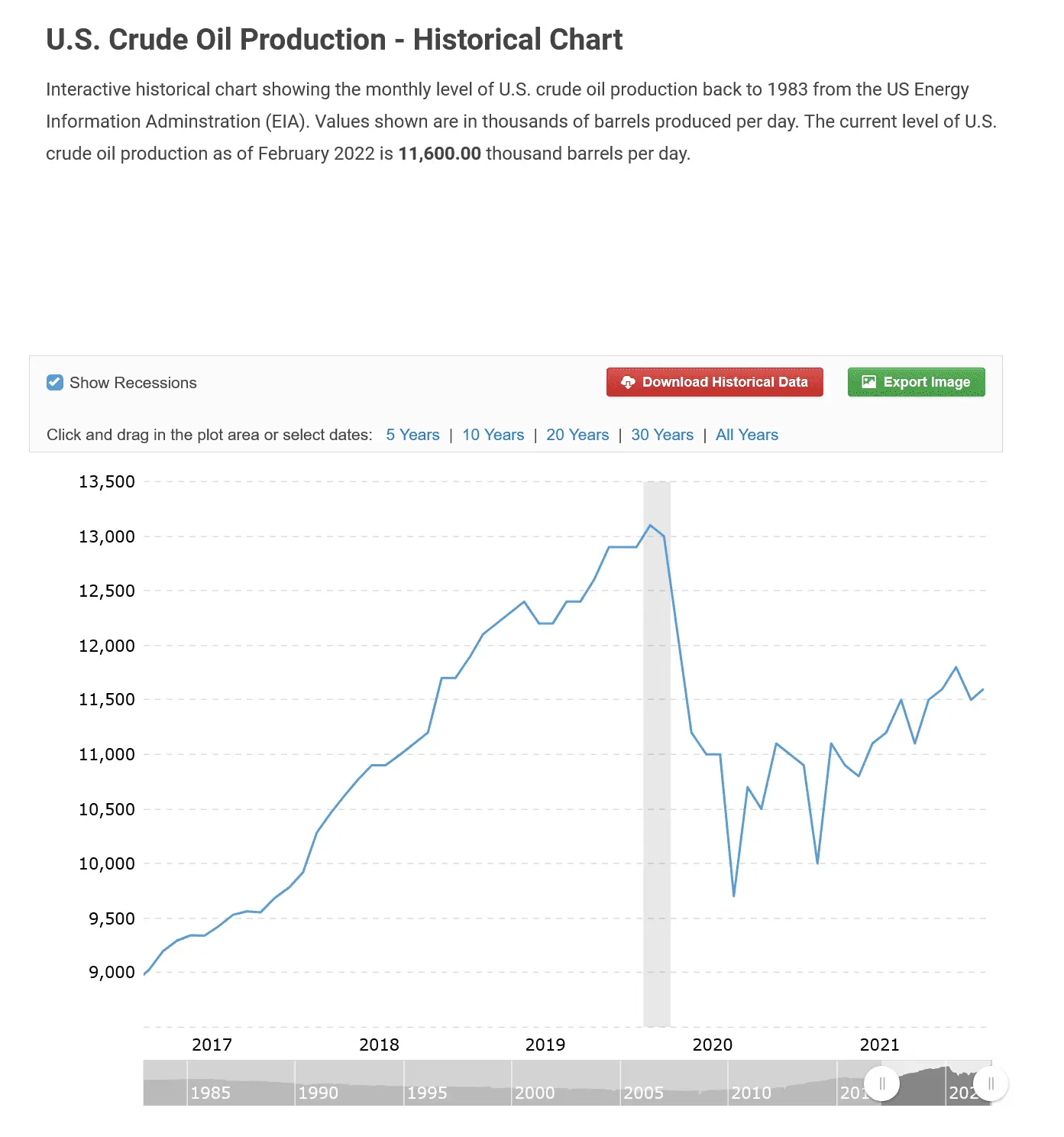Click 1985 on the navigator timeline

(210, 1093)
